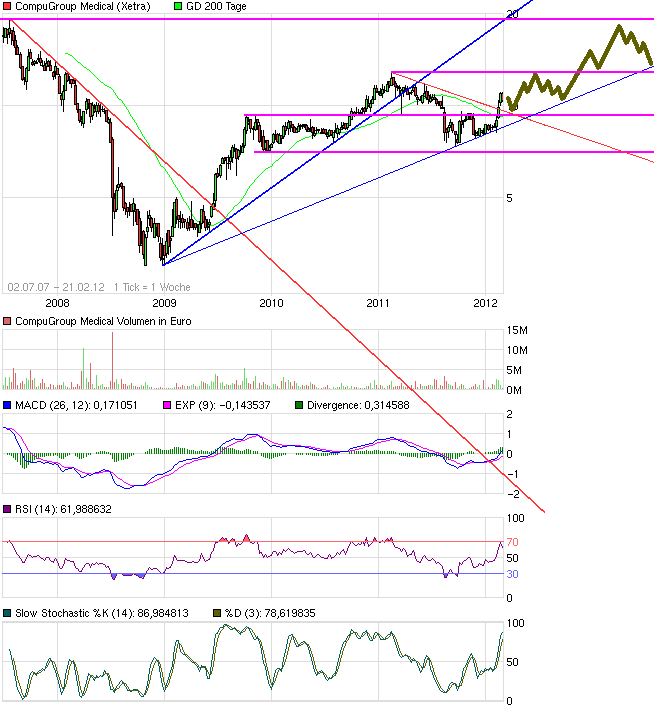Click the tall green volume bar in early 2008
Viewport: 654px width, 710px height.
coord(83,369)
